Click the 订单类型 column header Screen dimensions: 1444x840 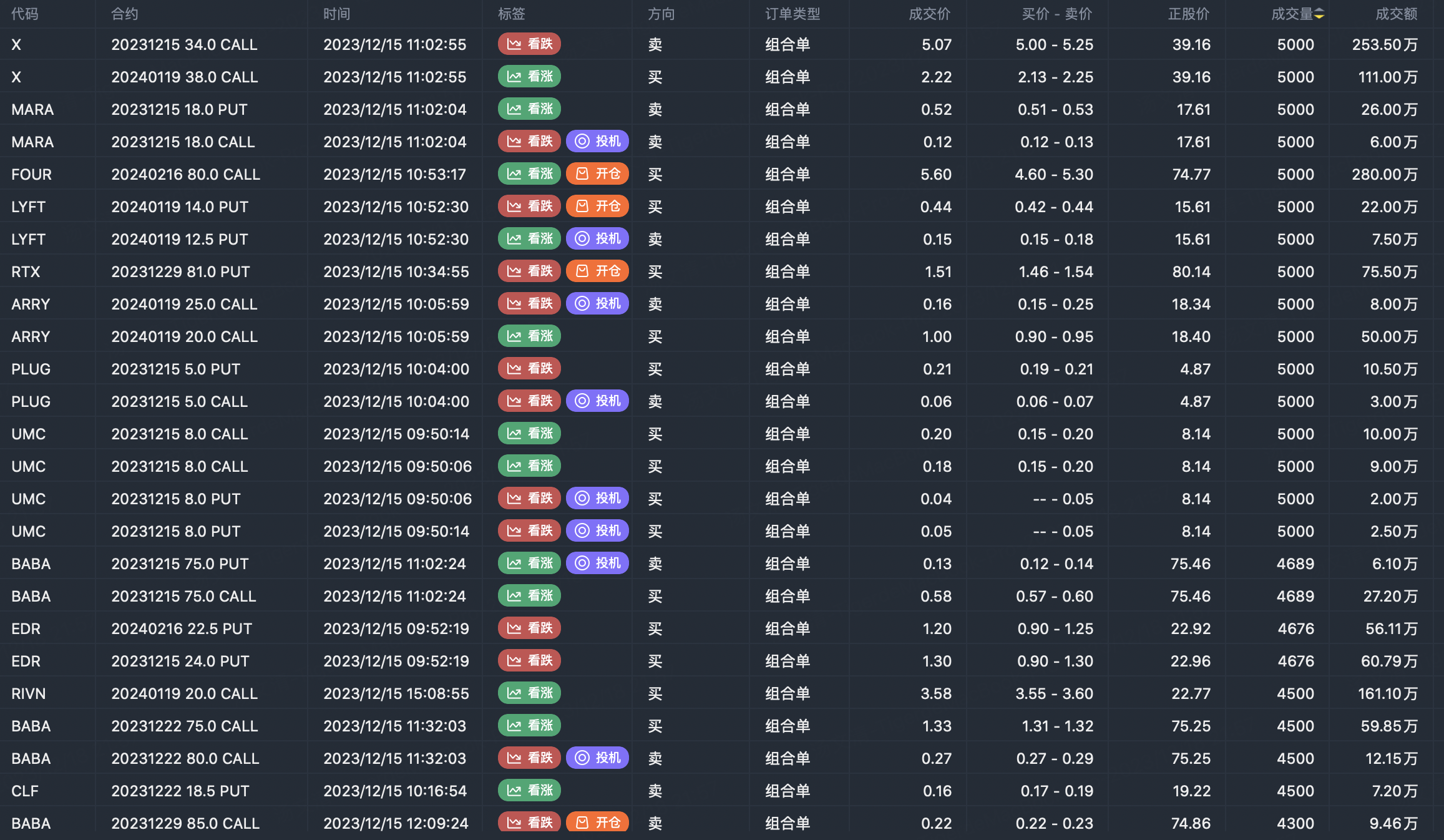pos(793,14)
